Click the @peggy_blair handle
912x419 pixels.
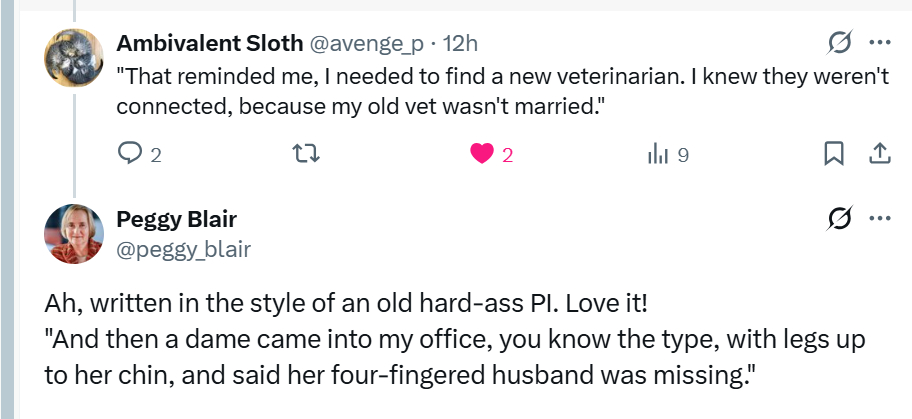(x=184, y=249)
